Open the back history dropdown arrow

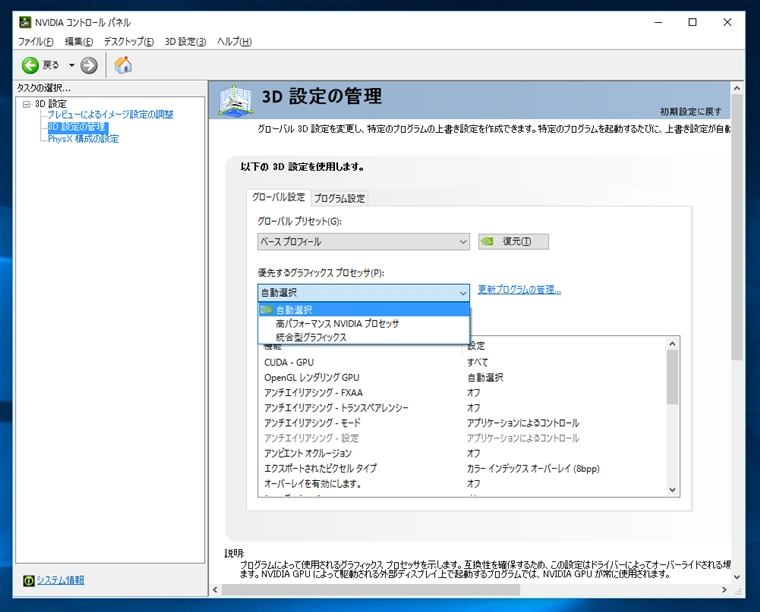coord(71,65)
